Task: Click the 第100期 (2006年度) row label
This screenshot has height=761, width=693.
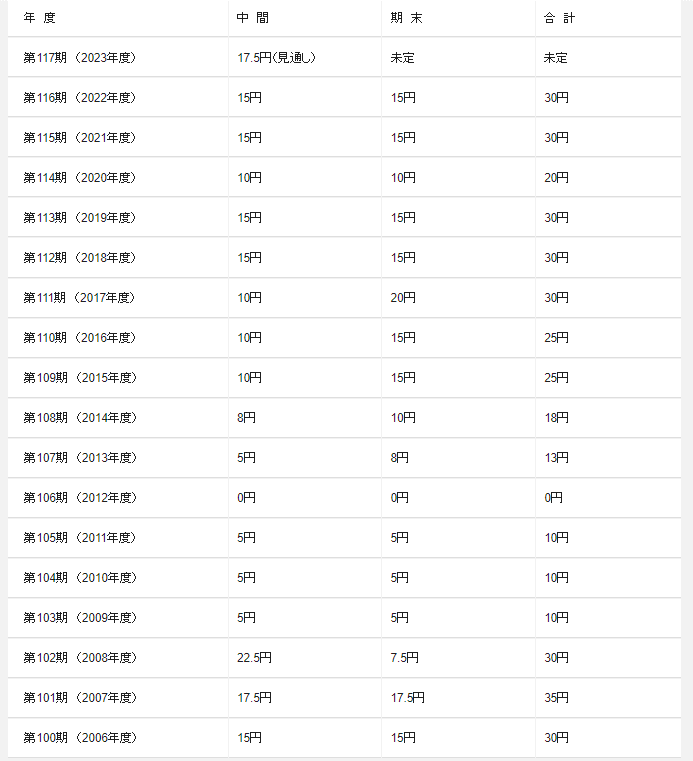Action: [x=79, y=738]
